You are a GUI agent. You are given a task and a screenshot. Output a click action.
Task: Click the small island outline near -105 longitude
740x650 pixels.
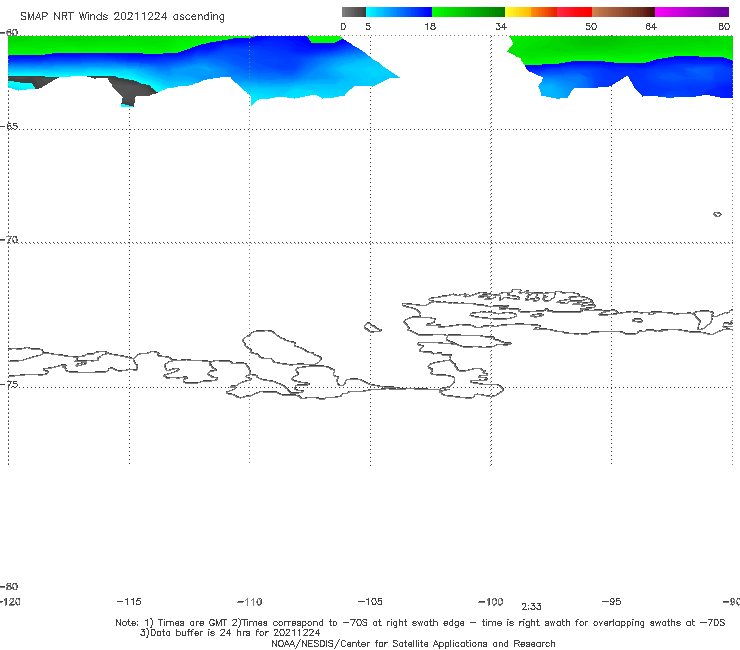coord(372,327)
